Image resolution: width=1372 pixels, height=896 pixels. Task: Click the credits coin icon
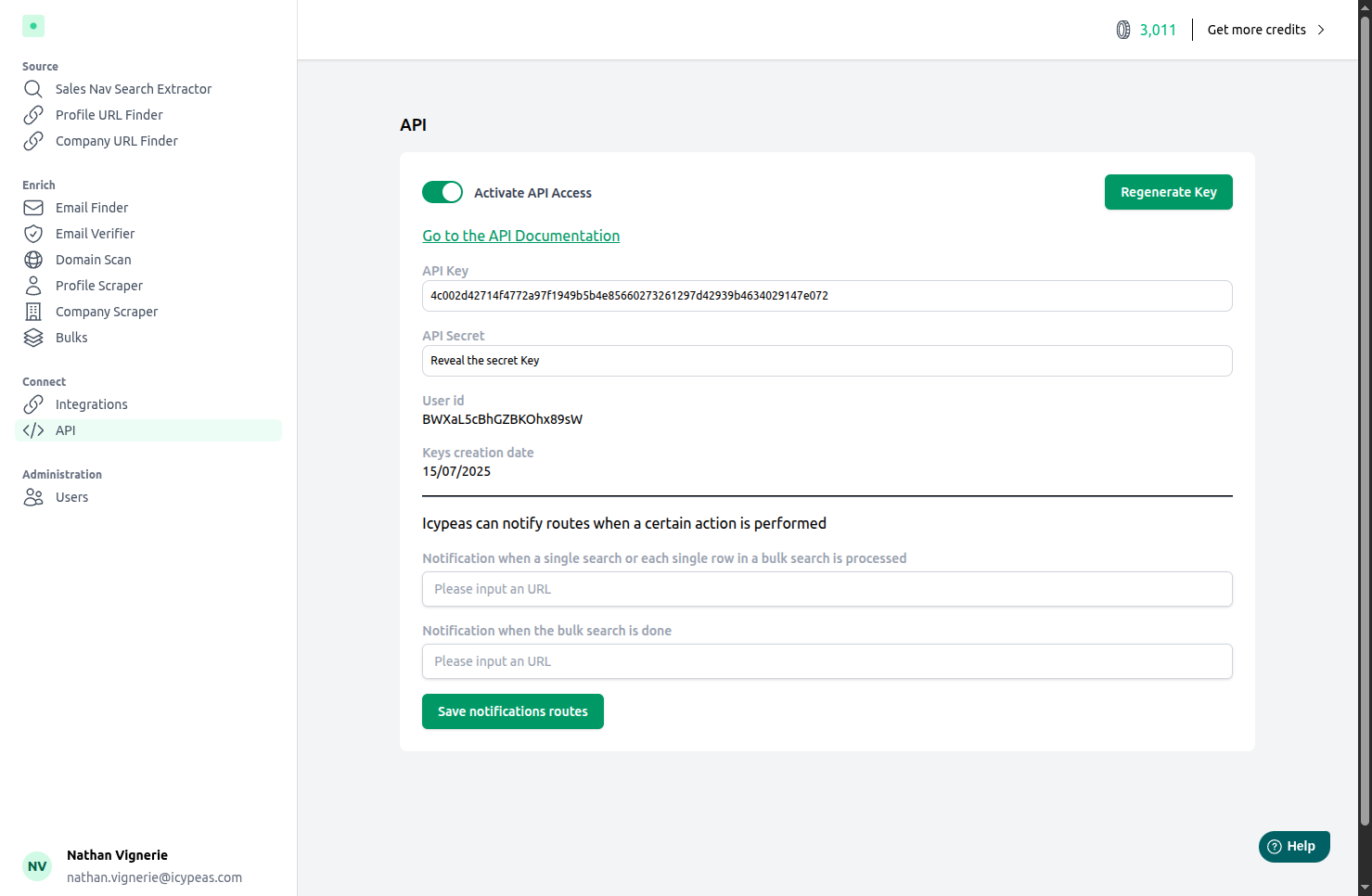(1123, 30)
